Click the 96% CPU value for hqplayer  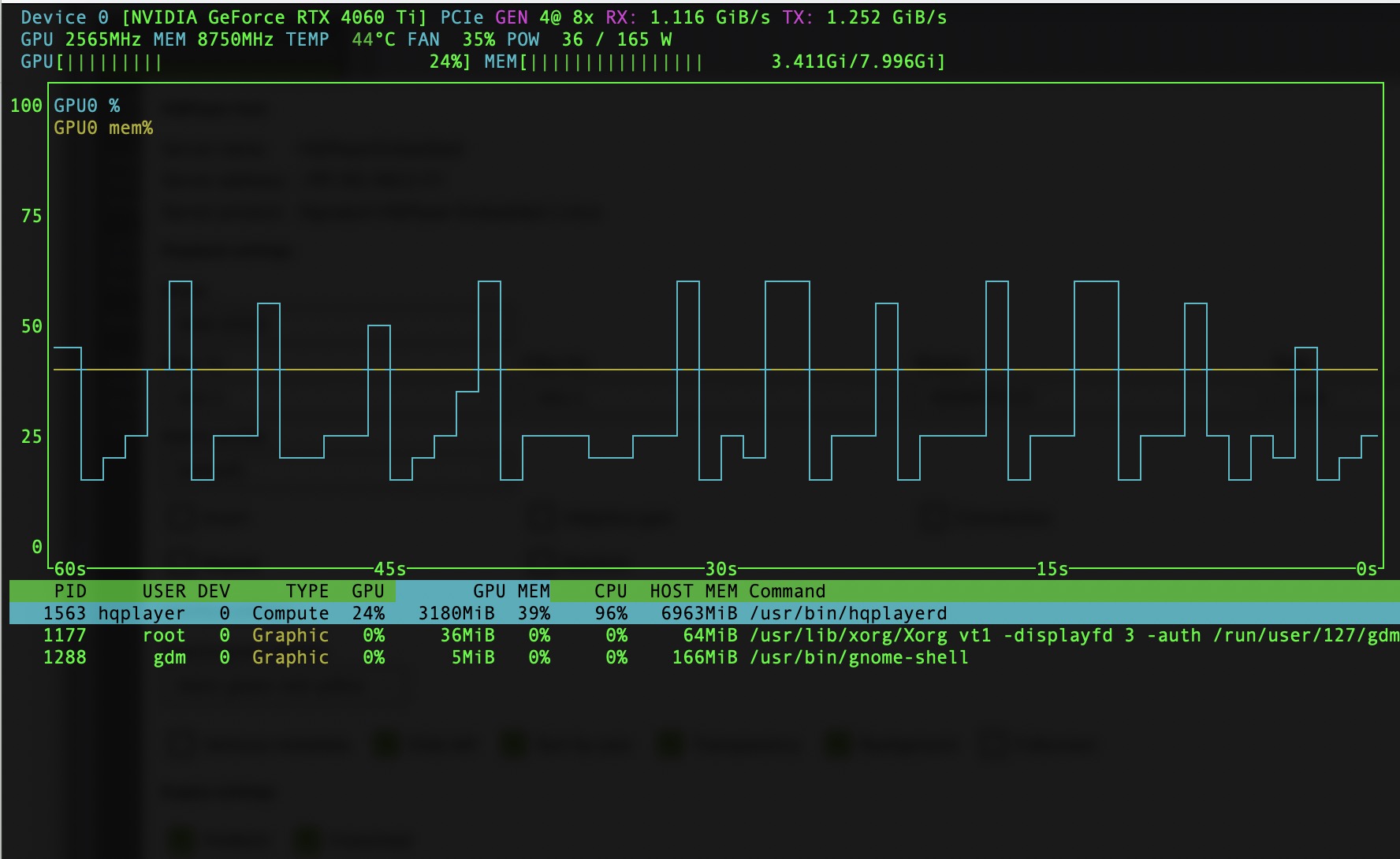(x=611, y=613)
